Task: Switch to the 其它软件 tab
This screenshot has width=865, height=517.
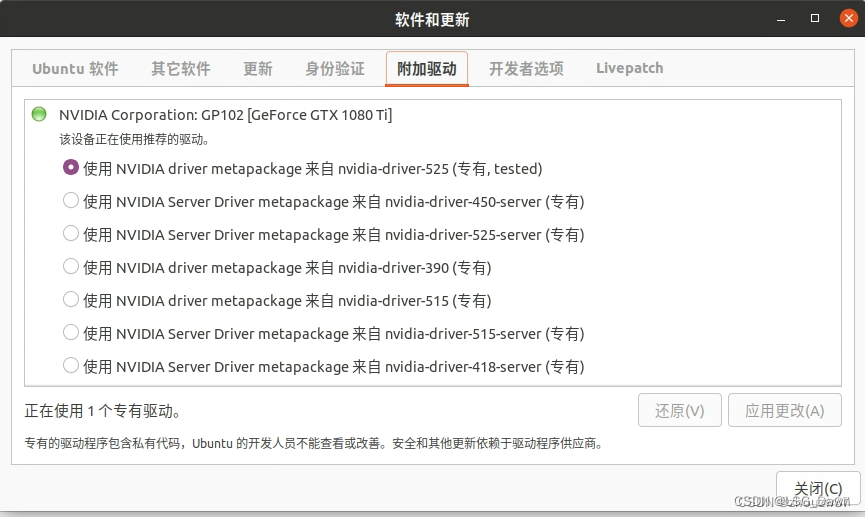Action: click(181, 69)
